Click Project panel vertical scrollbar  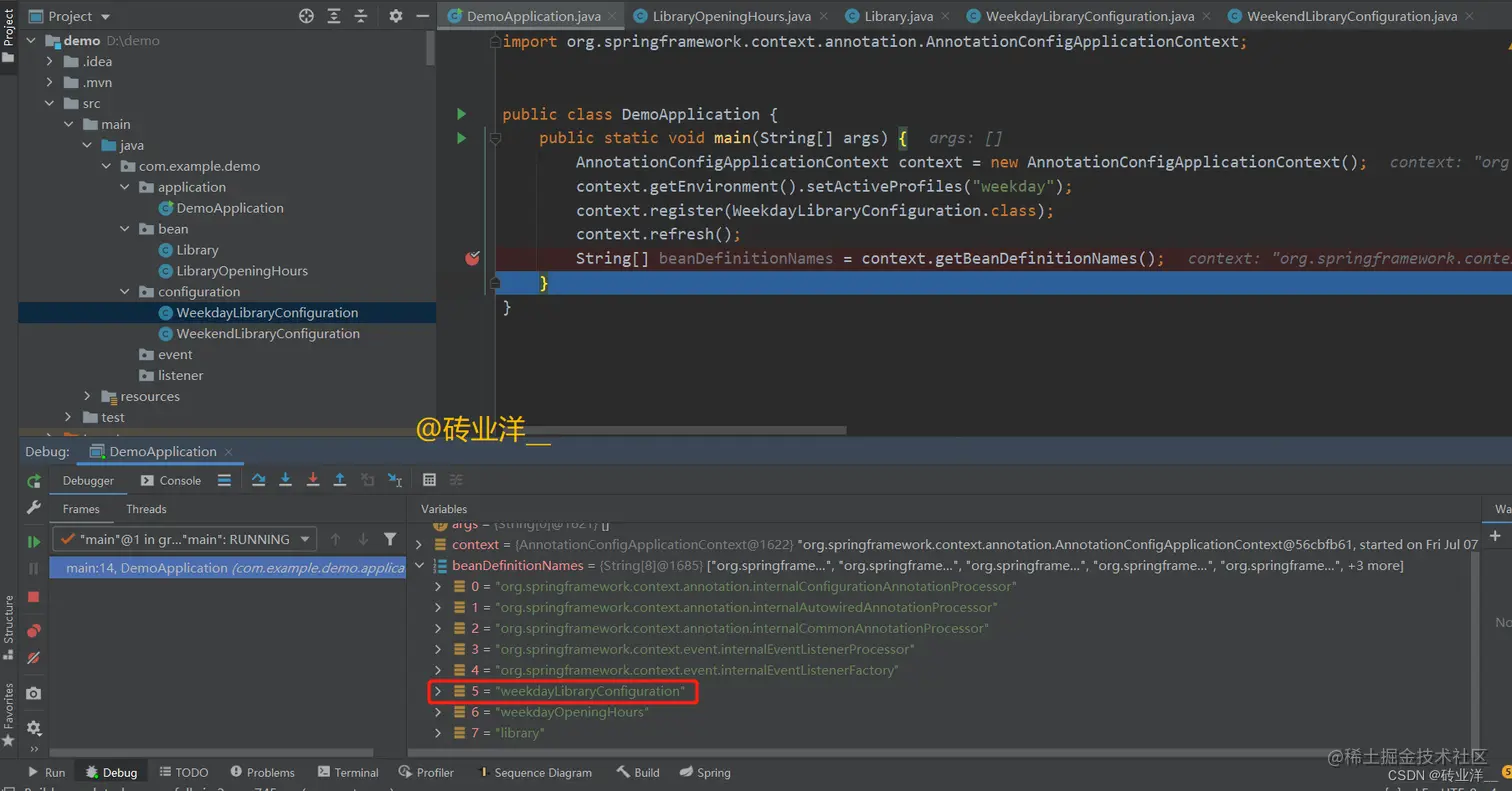click(x=431, y=48)
